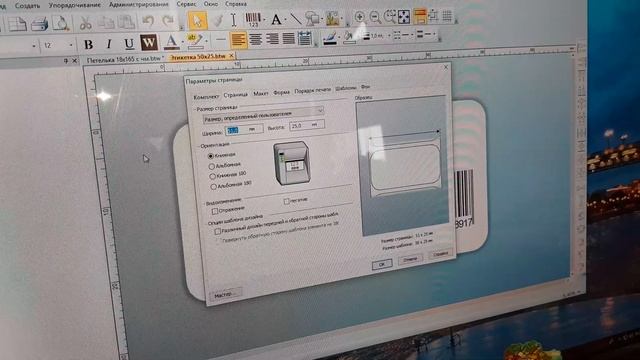
Task: Click the Справка button in dialog
Action: coord(440,253)
